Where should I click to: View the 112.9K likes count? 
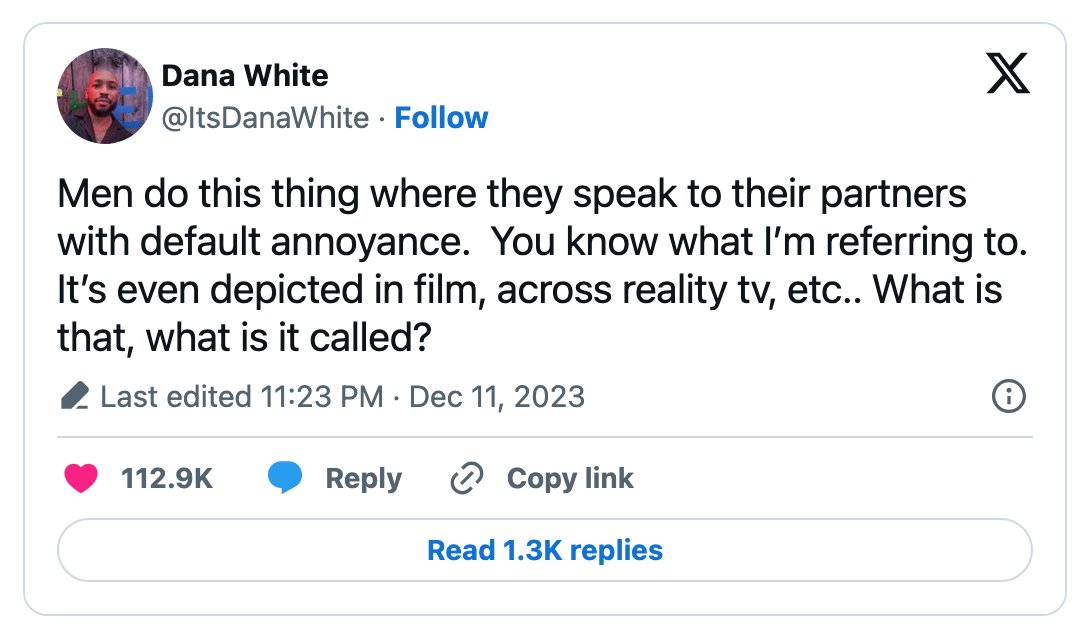coord(166,478)
